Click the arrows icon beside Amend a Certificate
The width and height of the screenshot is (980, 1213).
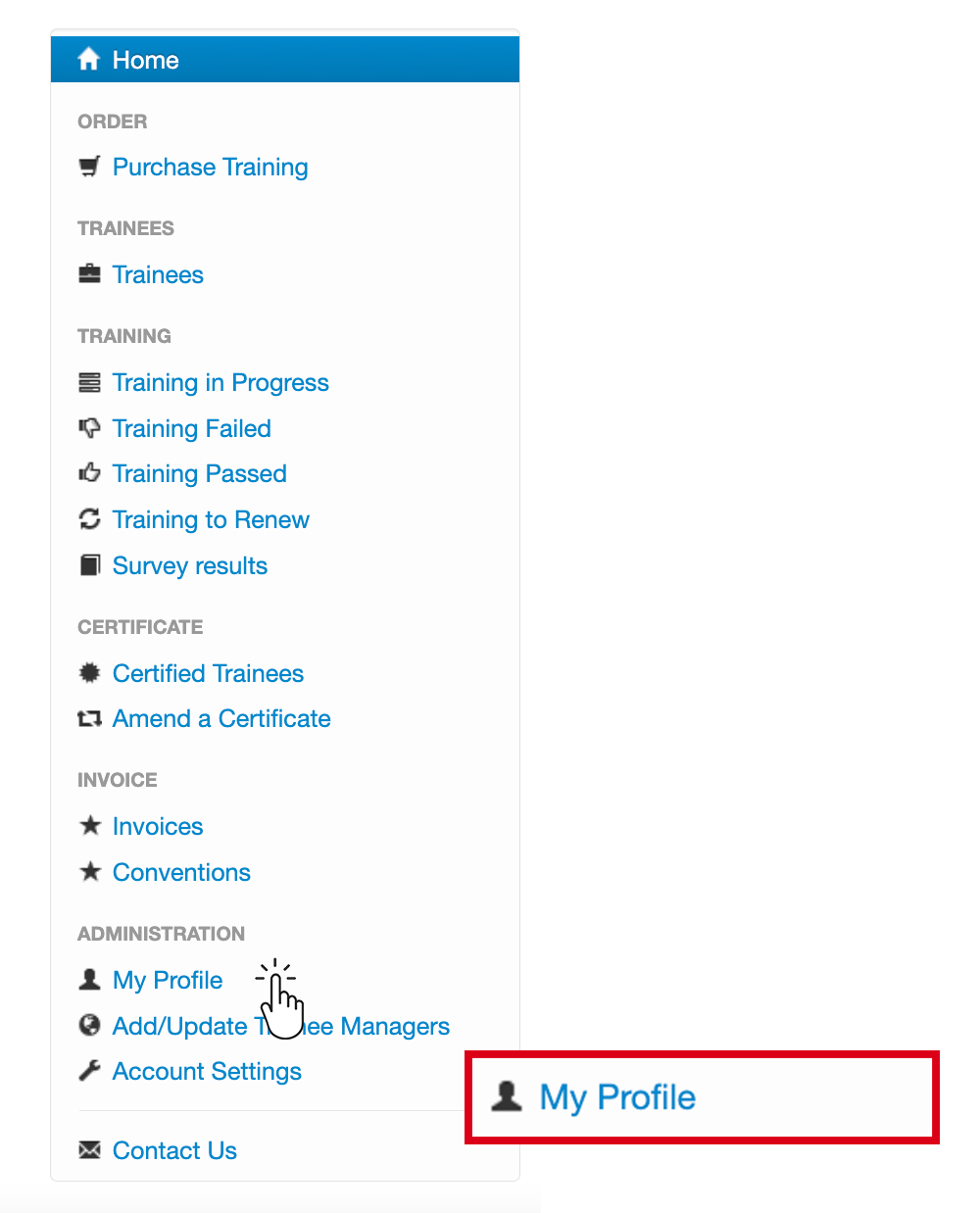pos(89,718)
